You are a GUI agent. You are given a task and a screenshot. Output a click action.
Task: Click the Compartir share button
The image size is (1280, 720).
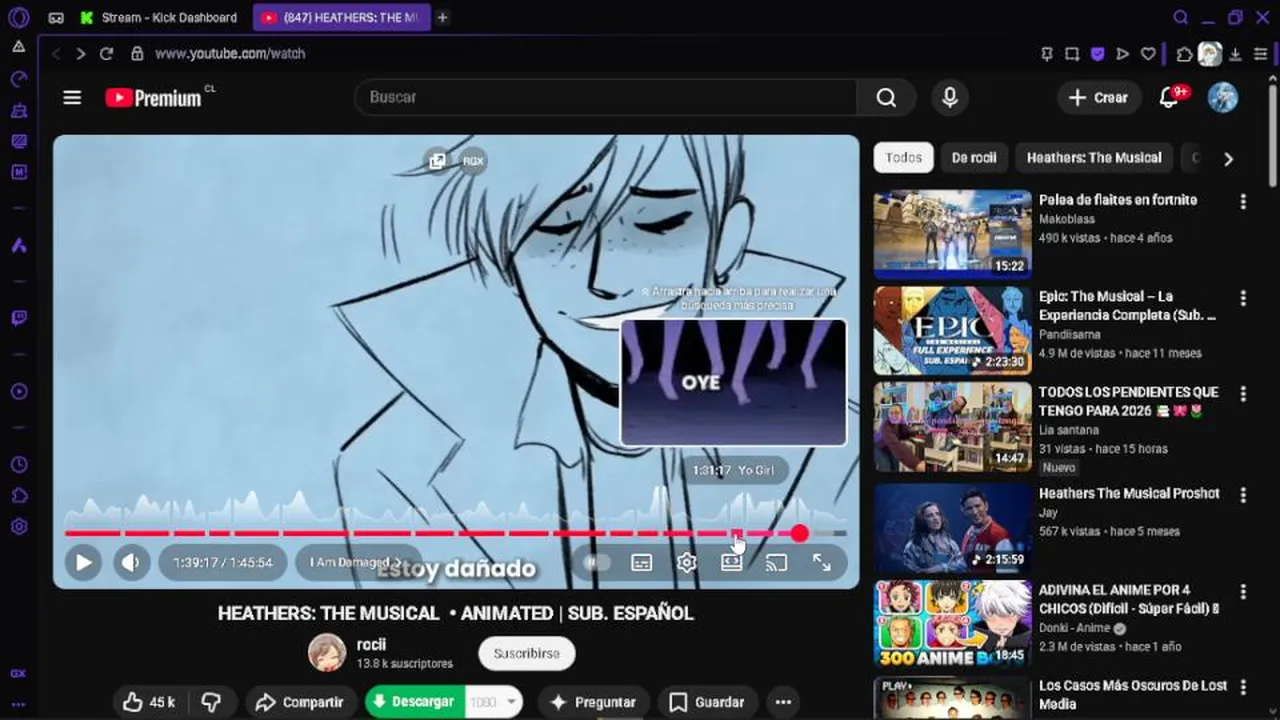pyautogui.click(x=299, y=702)
